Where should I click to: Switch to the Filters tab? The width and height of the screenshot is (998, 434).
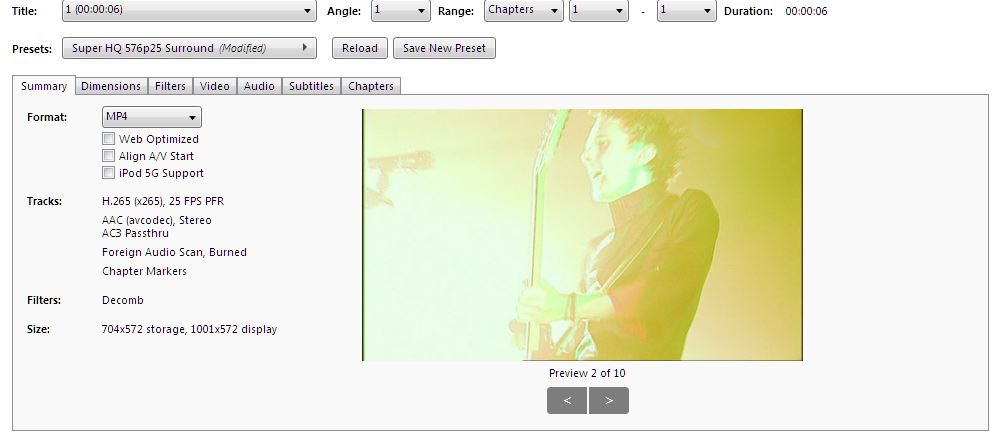(170, 86)
